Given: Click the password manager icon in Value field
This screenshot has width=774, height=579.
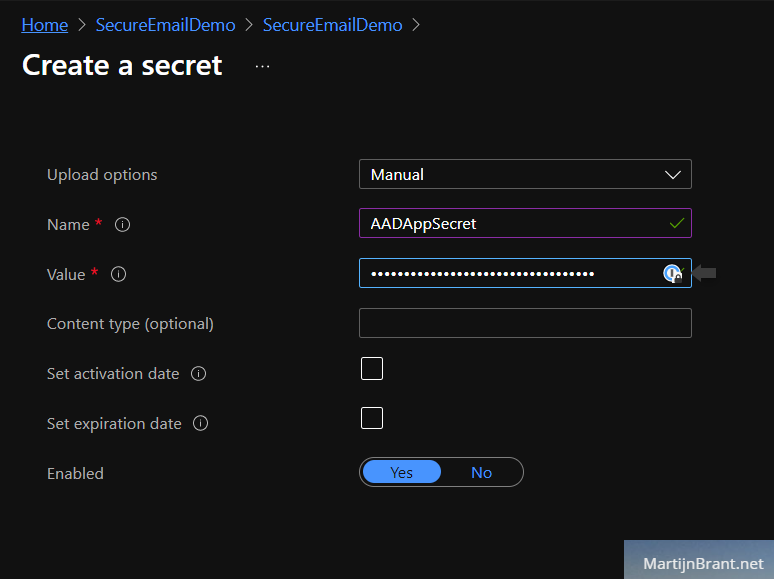Looking at the screenshot, I should [x=672, y=273].
